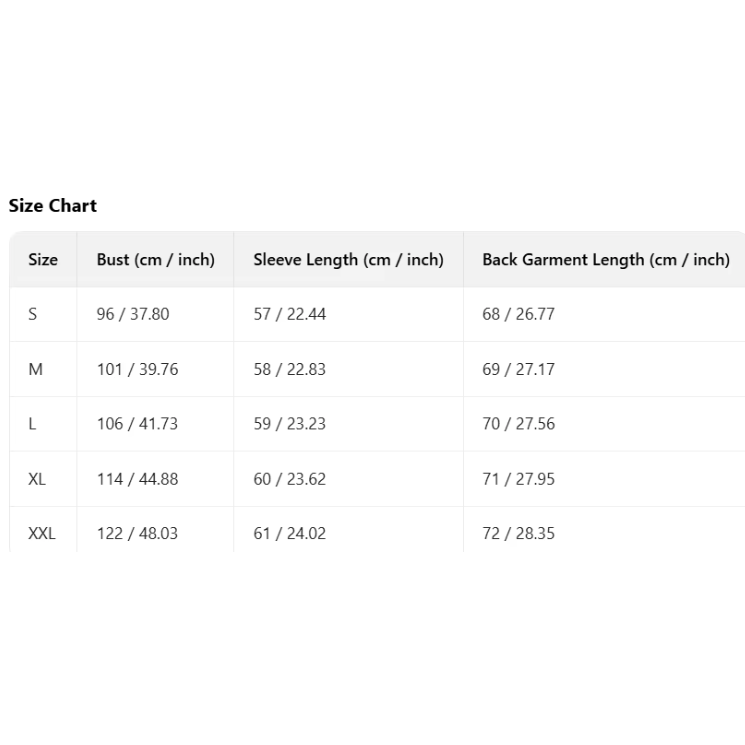Select the M size row label

click(x=36, y=369)
